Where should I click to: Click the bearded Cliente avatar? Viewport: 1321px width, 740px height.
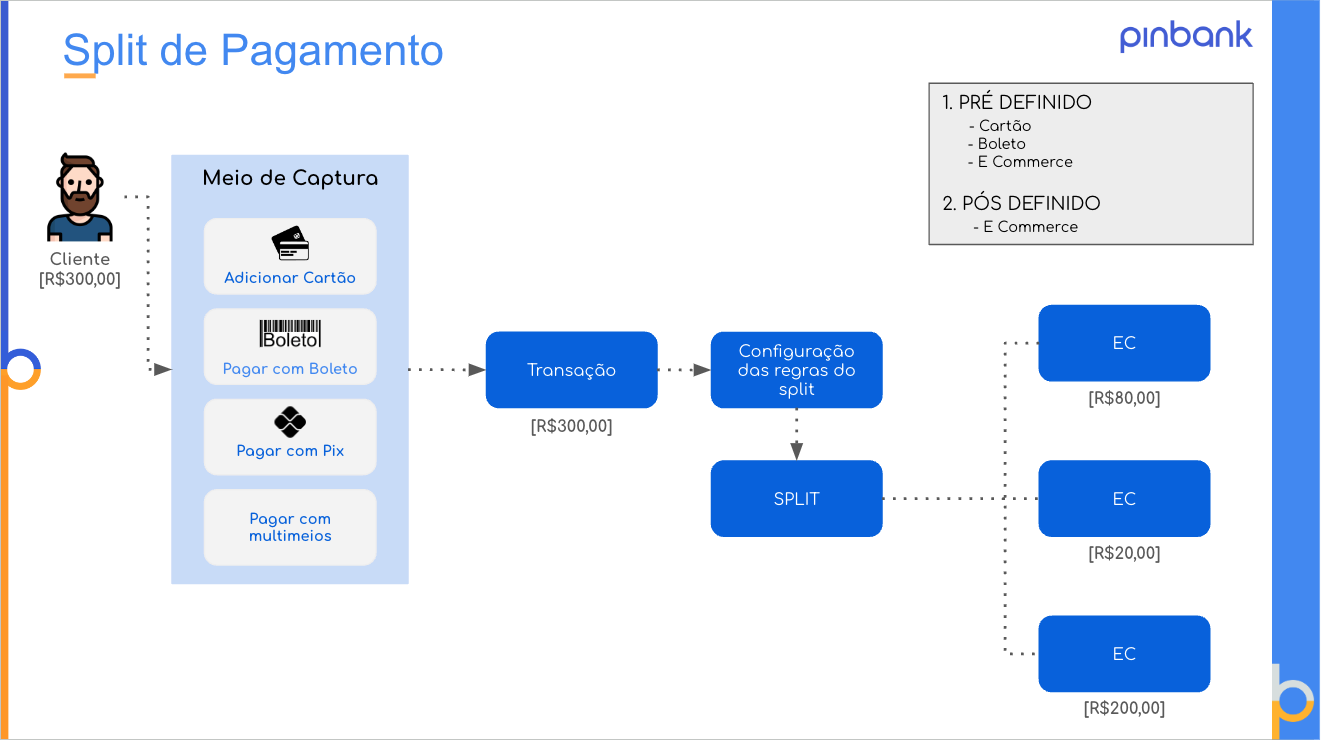(x=78, y=197)
